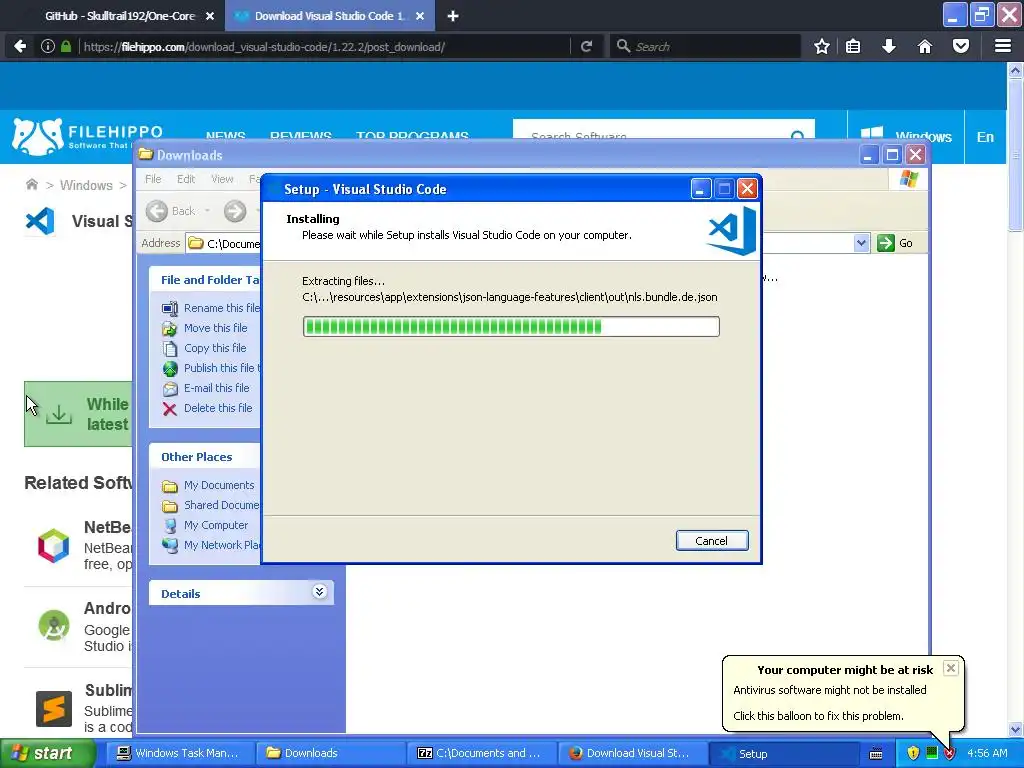Reload the page in Firefox
Image resolution: width=1024 pixels, height=768 pixels.
click(x=586, y=46)
